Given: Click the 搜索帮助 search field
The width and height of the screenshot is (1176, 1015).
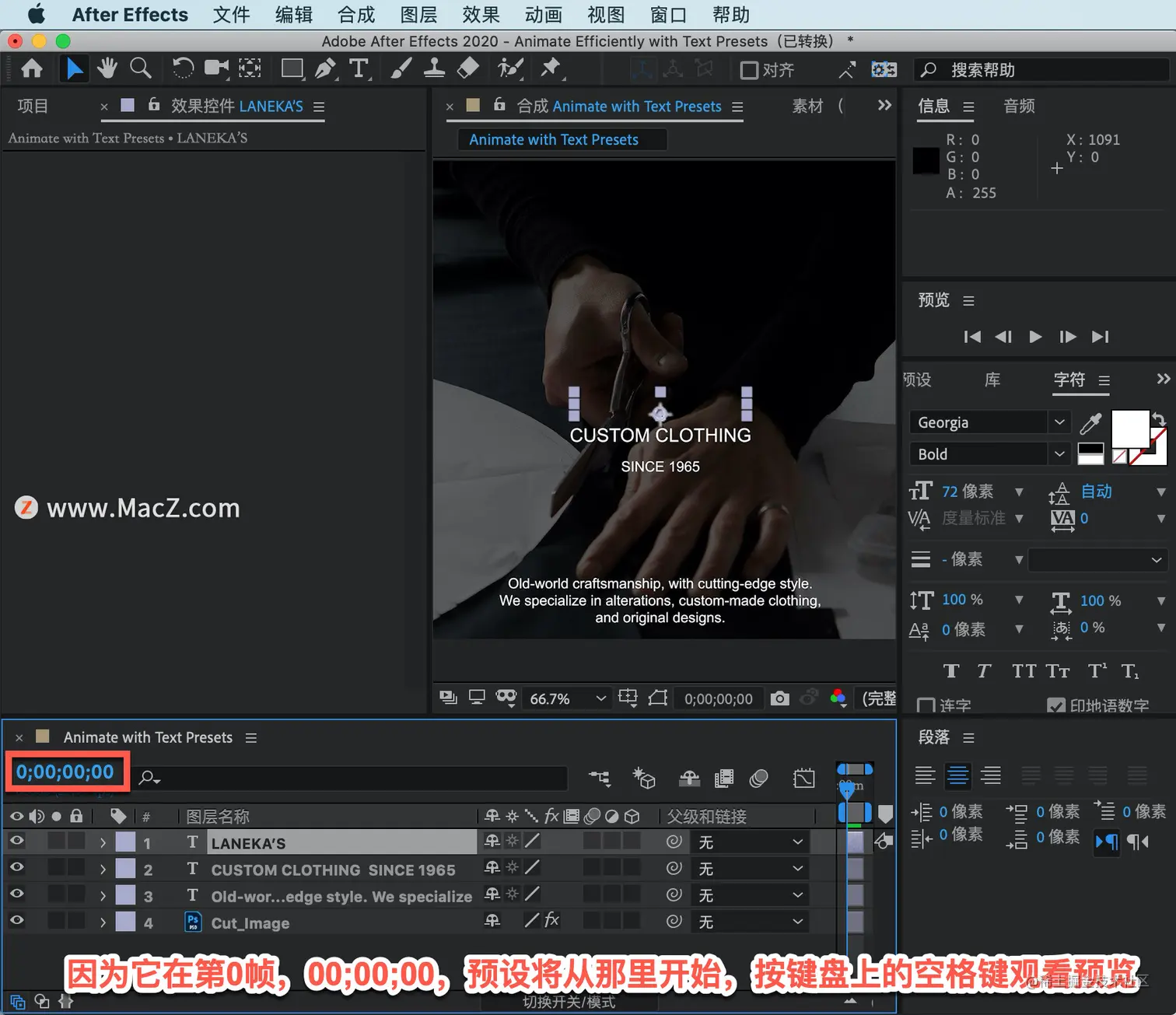Looking at the screenshot, I should [1042, 70].
